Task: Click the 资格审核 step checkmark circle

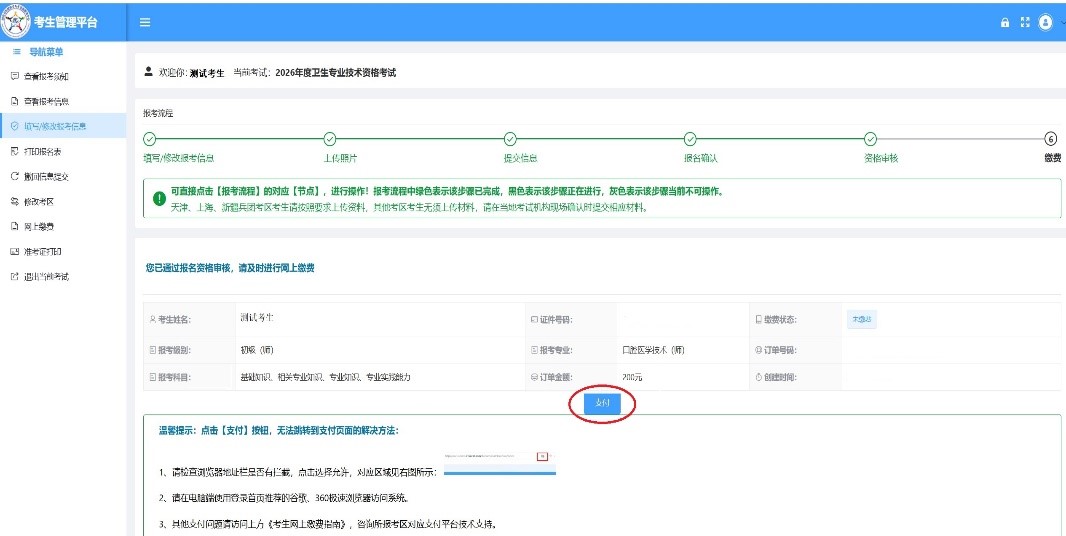Action: pos(870,139)
